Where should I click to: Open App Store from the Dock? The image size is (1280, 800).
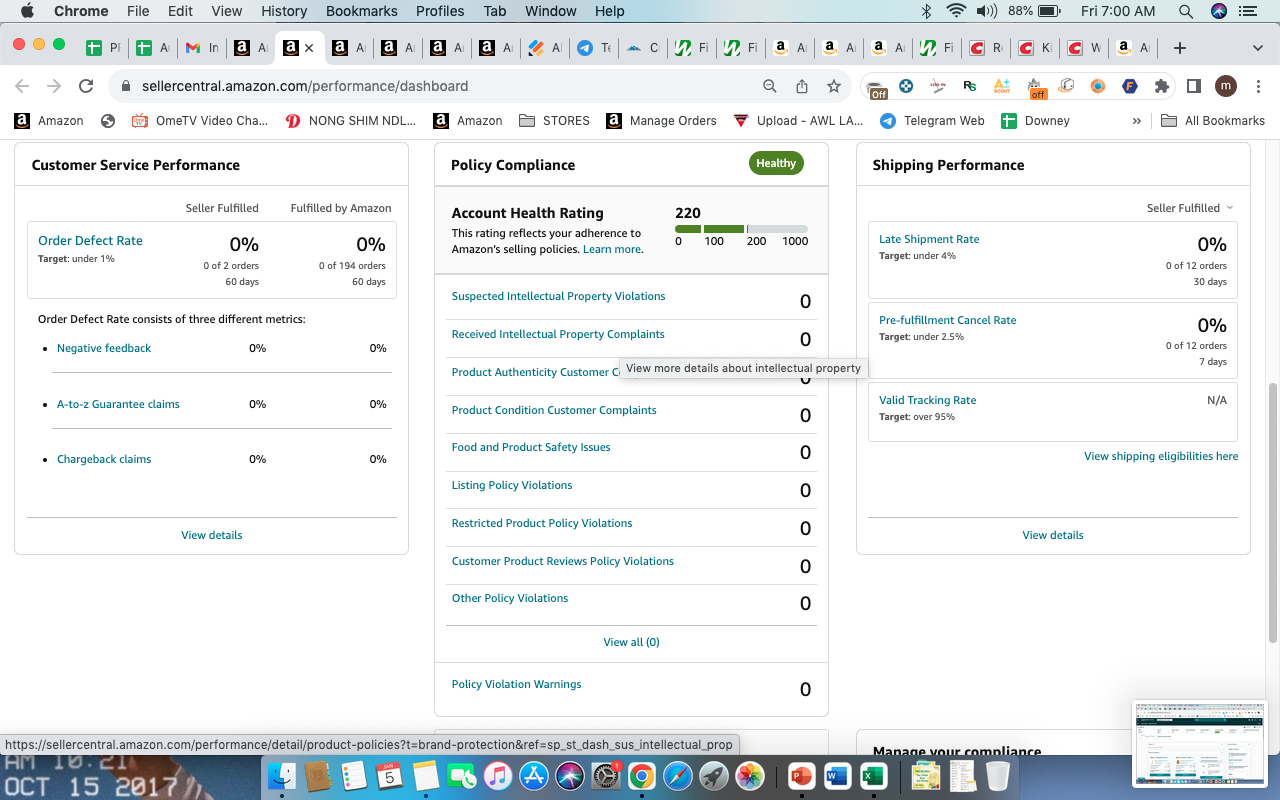coord(533,775)
